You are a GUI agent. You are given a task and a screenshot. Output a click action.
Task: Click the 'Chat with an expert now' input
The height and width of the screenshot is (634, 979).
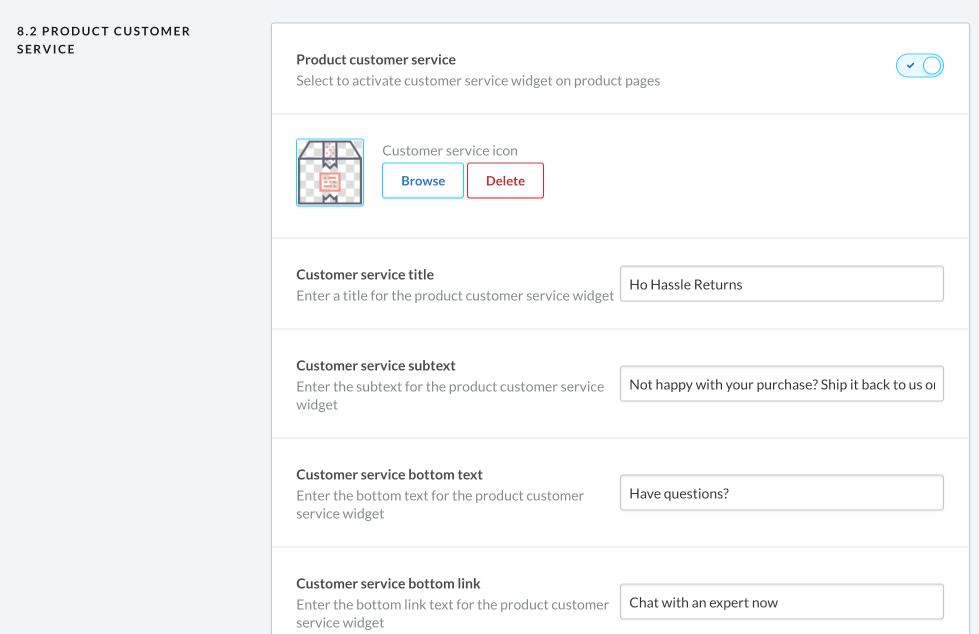[x=781, y=602]
